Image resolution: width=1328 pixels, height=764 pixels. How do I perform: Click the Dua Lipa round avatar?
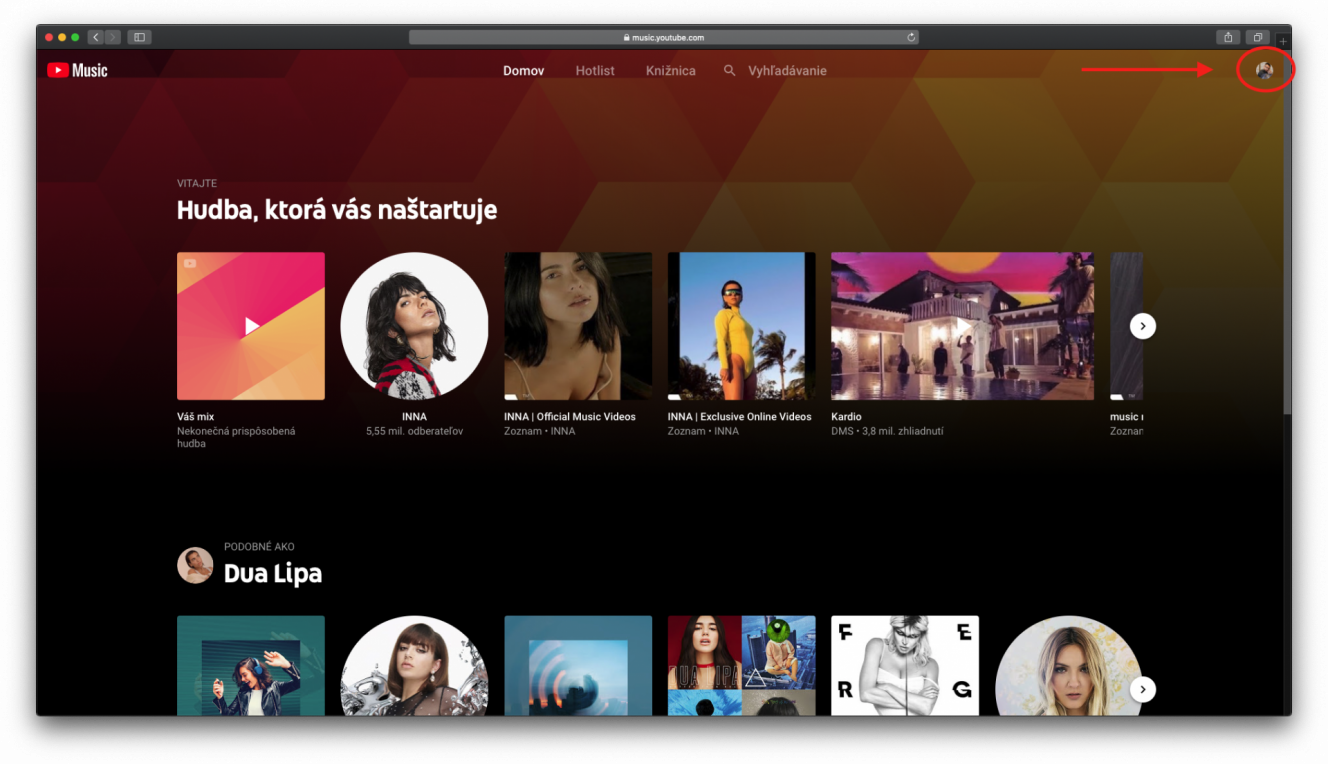pos(195,565)
